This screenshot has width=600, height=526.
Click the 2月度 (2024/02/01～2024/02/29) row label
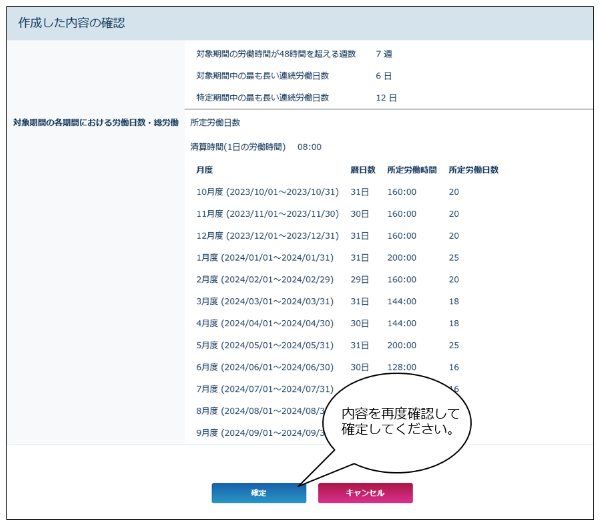point(263,280)
